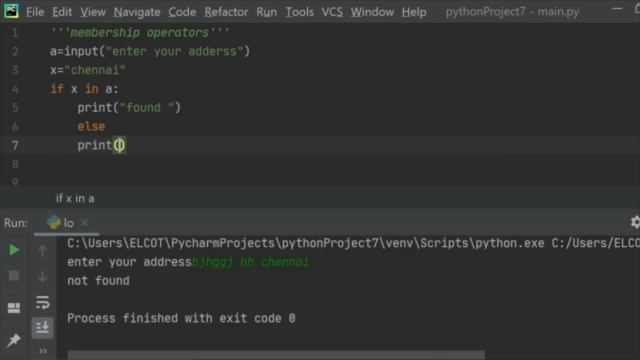Open the Refactor menu

point(226,12)
